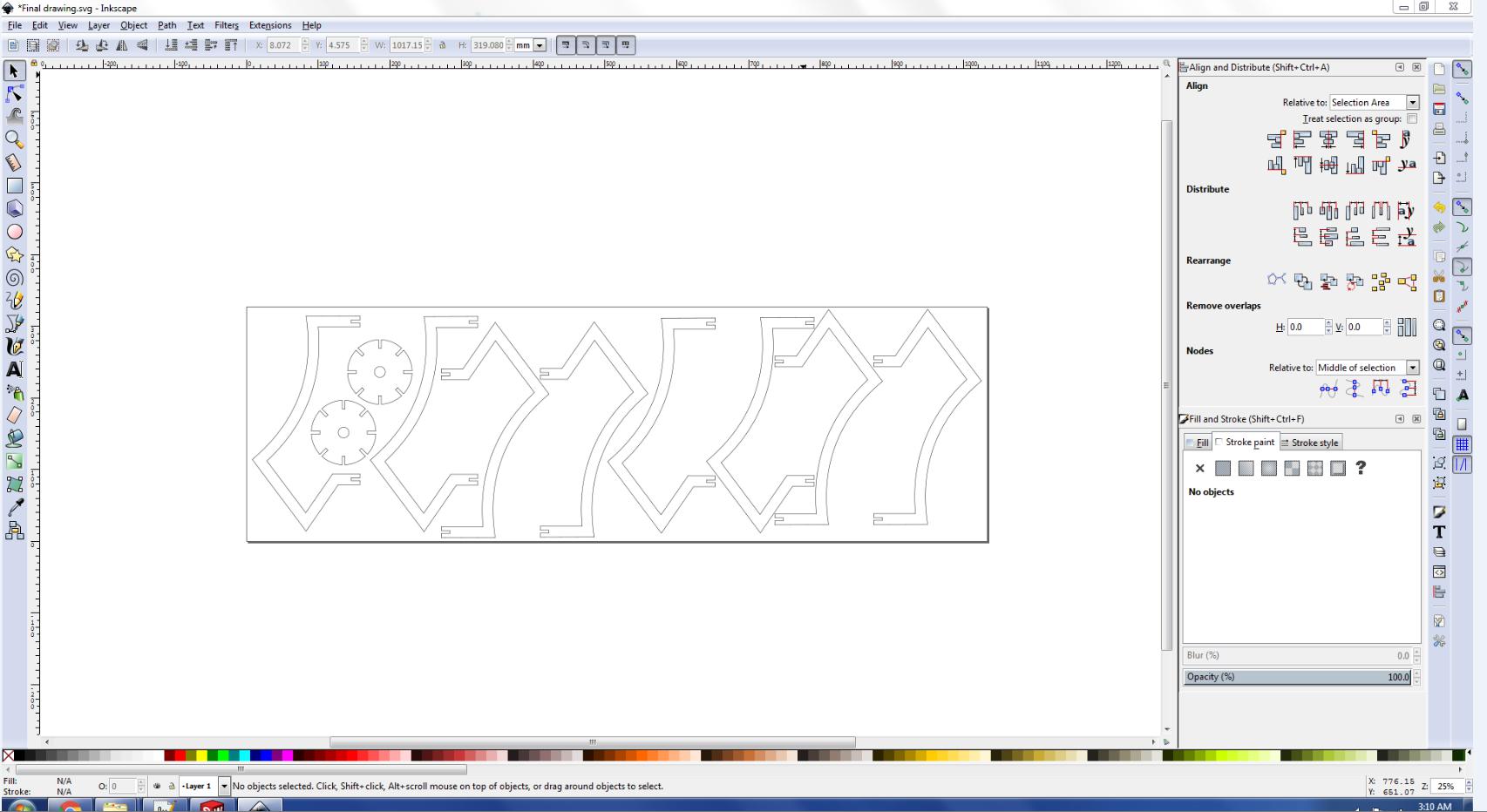
Task: Switch to the Stroke style tab
Action: (1310, 443)
